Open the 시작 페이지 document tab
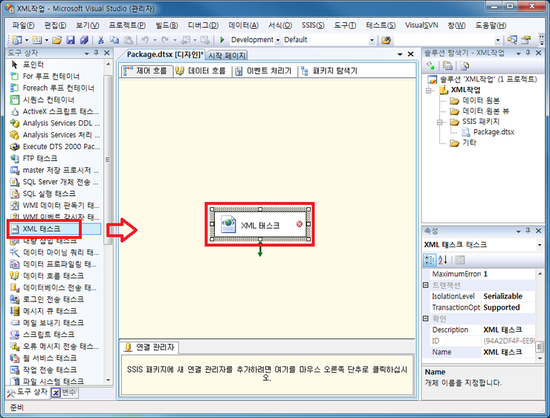 [x=227, y=55]
